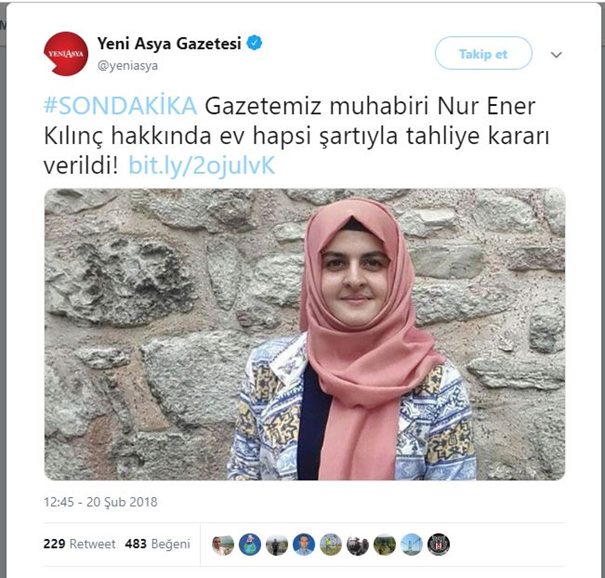Open the black-and-white group photo liker avatar
This screenshot has width=605, height=578.
coord(358,544)
